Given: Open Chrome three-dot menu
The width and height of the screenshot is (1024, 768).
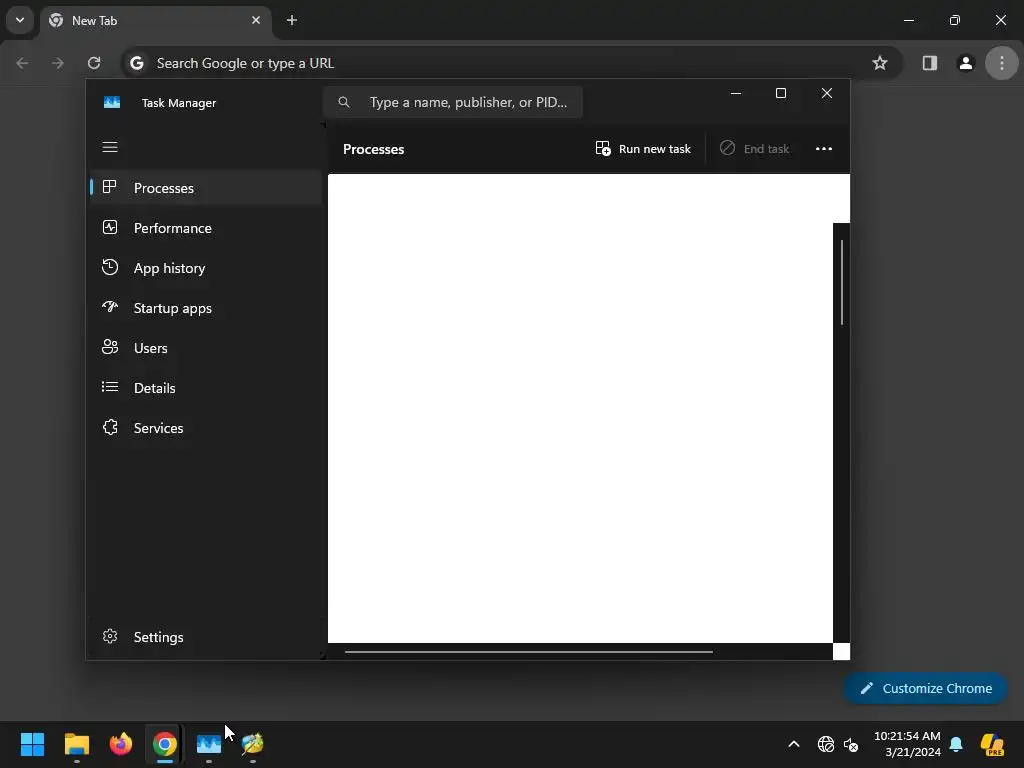Looking at the screenshot, I should 1002,63.
